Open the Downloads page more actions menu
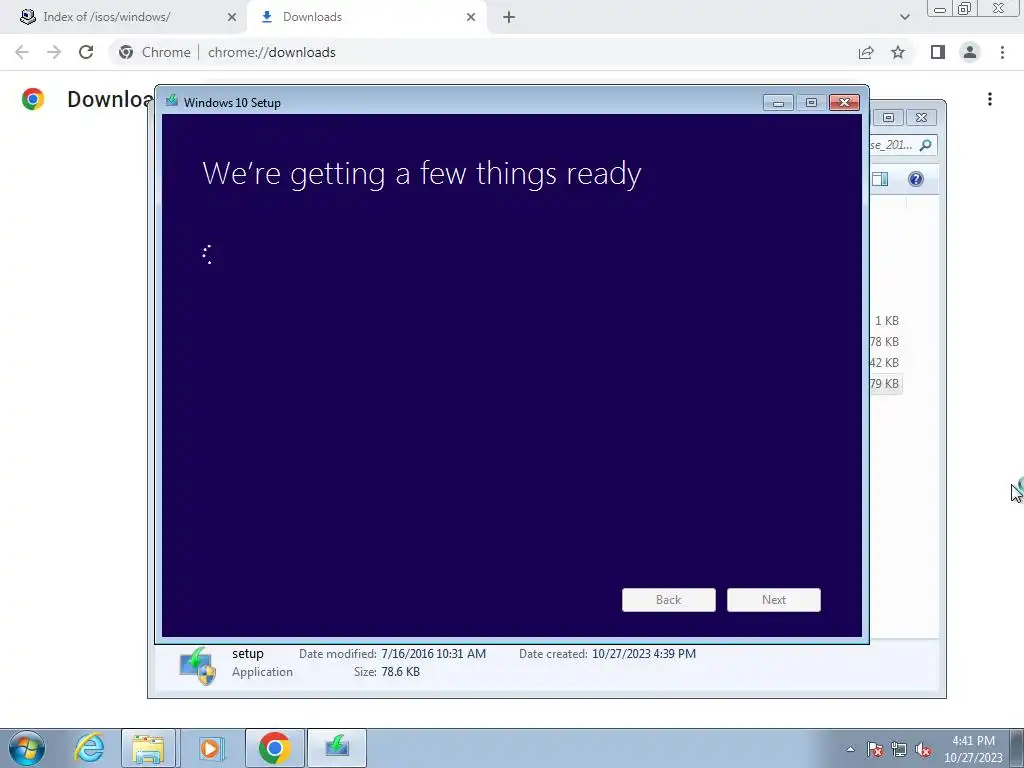Image resolution: width=1024 pixels, height=768 pixels. click(990, 99)
